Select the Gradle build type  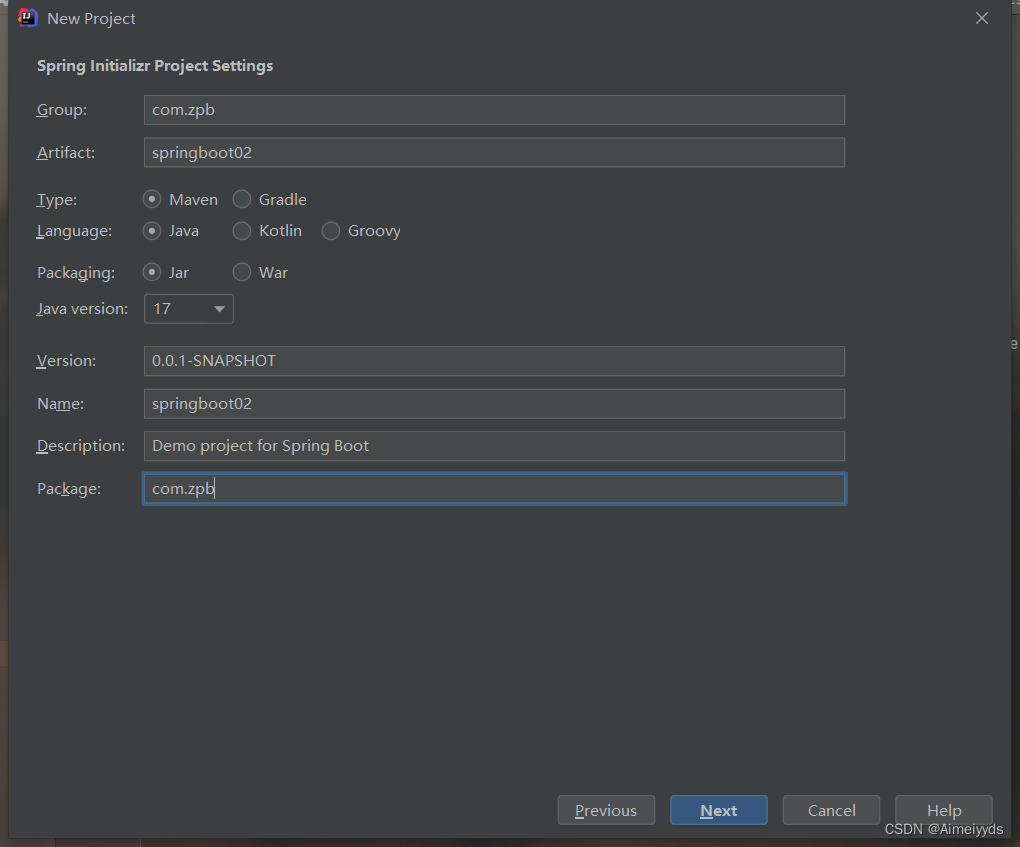click(241, 199)
